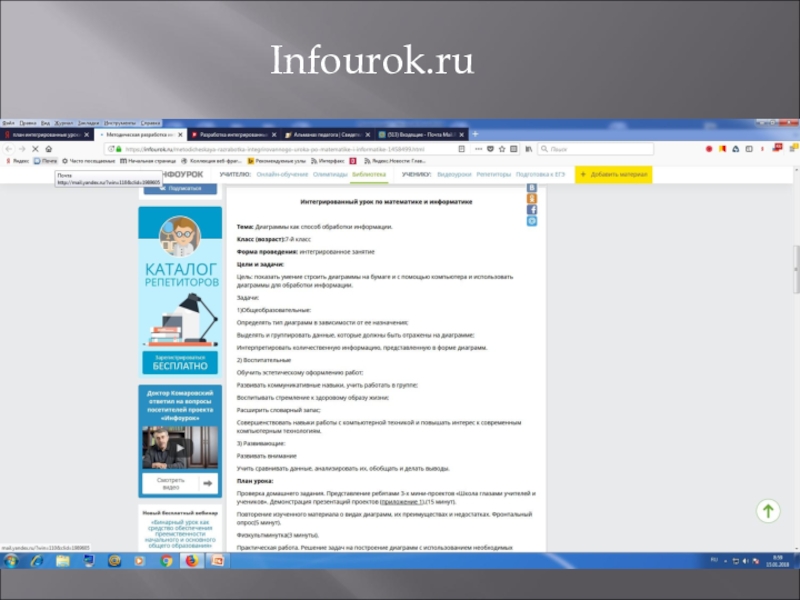
Task: Open the Файл menu
Action: pos(8,123)
